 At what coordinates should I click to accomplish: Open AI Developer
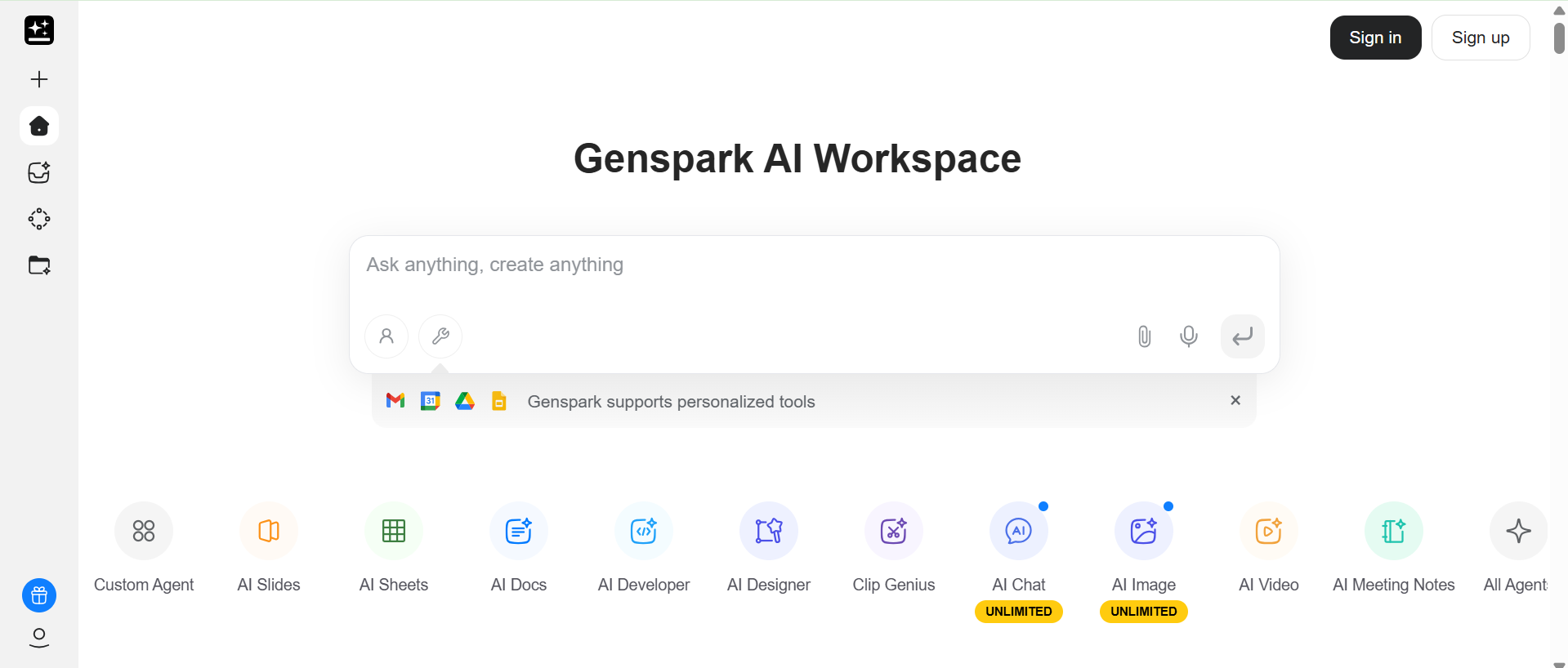coord(644,549)
